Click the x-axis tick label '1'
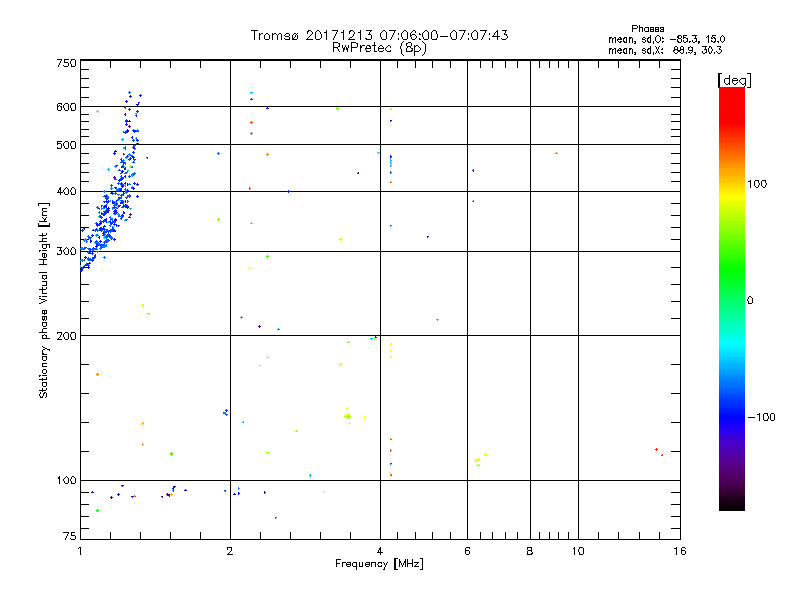Viewport: 800px width, 600px height. (80, 551)
